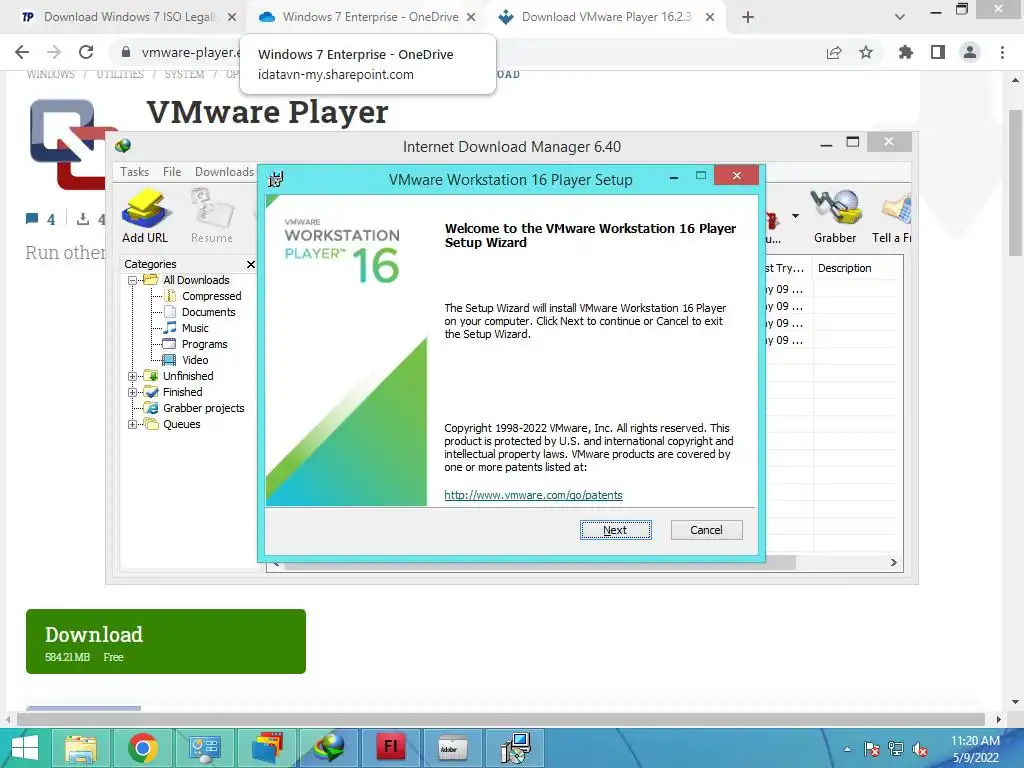Open a new browser tab
The image size is (1024, 768).
tap(748, 17)
